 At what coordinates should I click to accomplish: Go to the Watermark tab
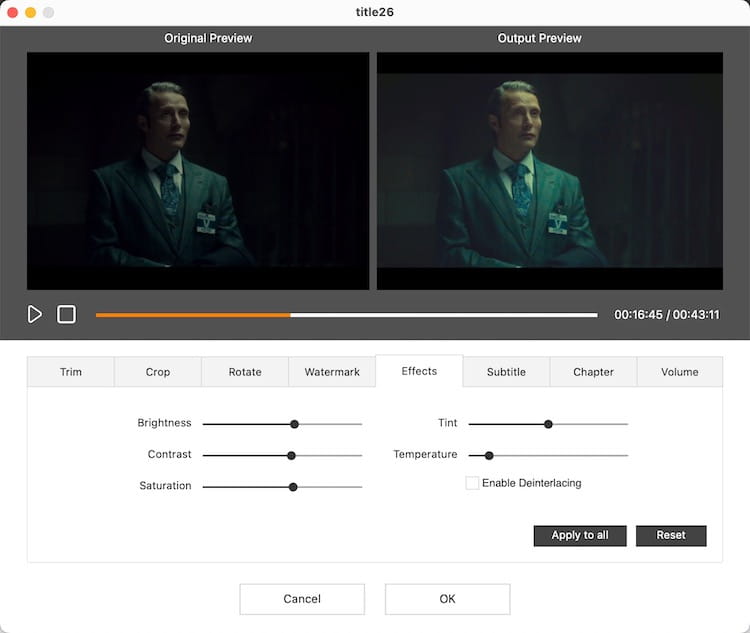tap(332, 372)
